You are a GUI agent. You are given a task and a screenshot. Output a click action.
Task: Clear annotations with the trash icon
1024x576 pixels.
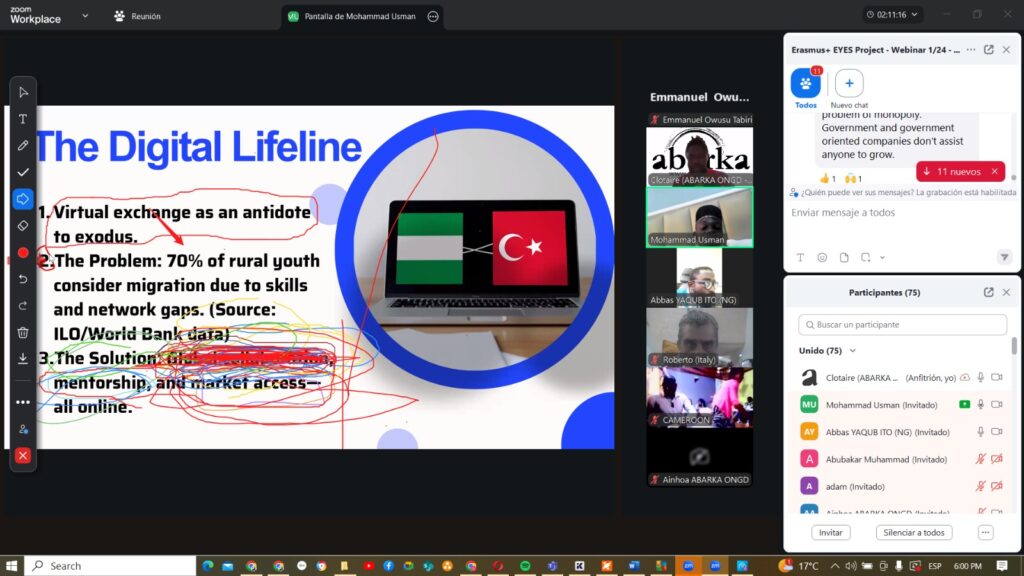point(23,332)
